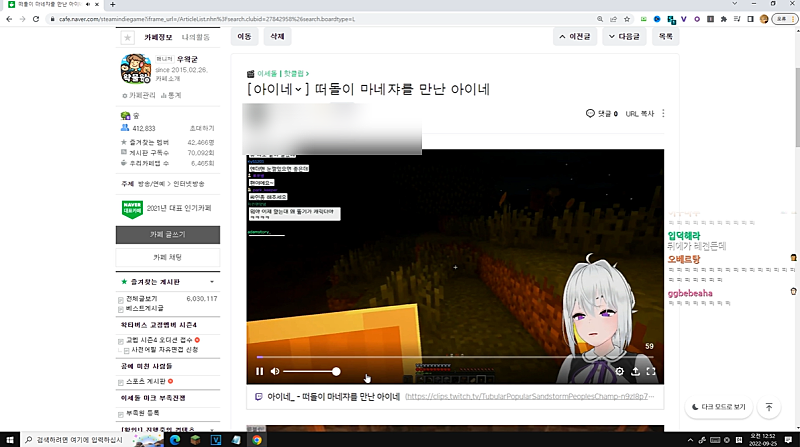The width and height of the screenshot is (800, 447).
Task: Click the video share icon
Action: tap(635, 371)
